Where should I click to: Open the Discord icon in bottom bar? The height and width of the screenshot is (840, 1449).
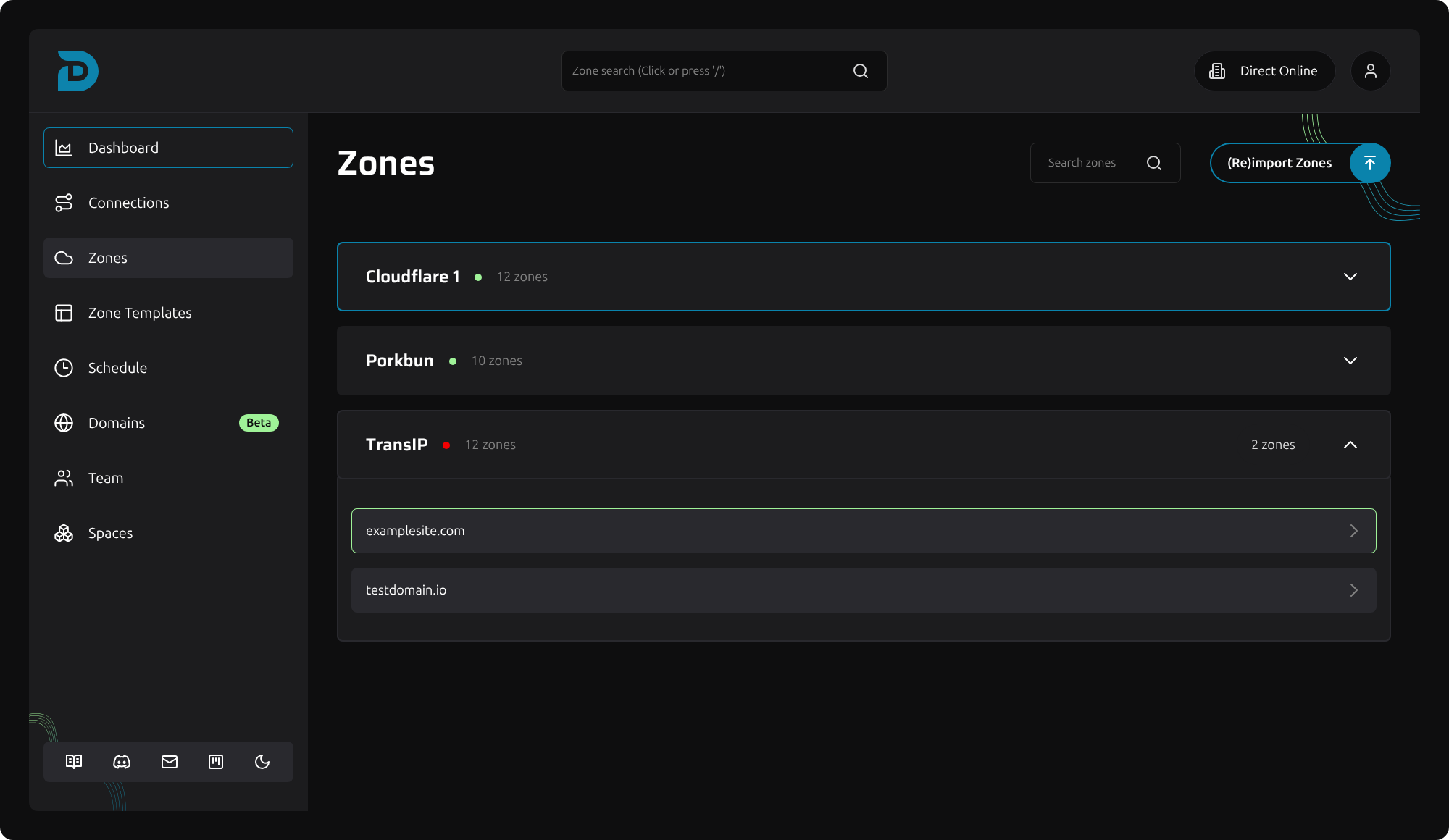(x=122, y=762)
